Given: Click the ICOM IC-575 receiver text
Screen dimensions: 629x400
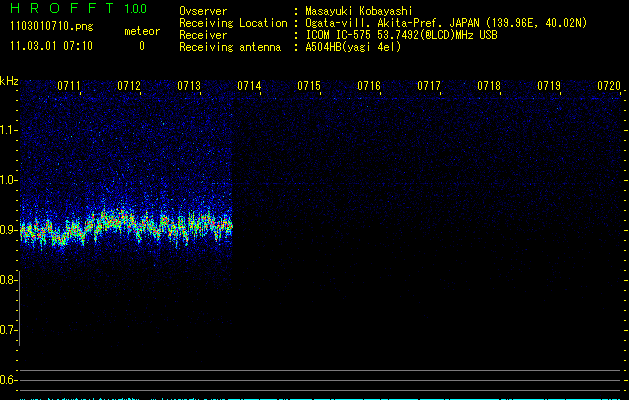Looking at the screenshot, I should click(x=401, y=35).
